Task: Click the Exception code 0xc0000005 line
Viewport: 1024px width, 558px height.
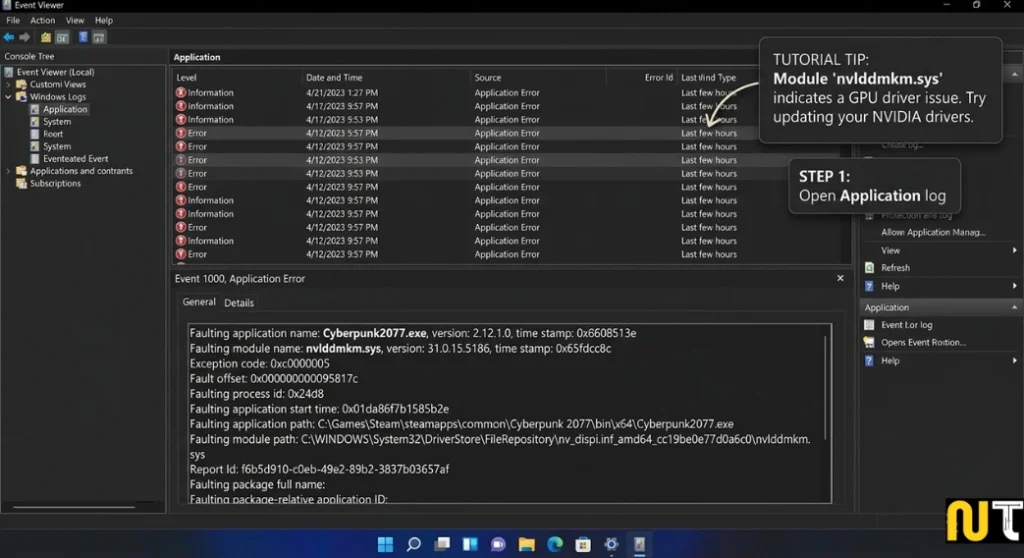Action: pyautogui.click(x=259, y=363)
